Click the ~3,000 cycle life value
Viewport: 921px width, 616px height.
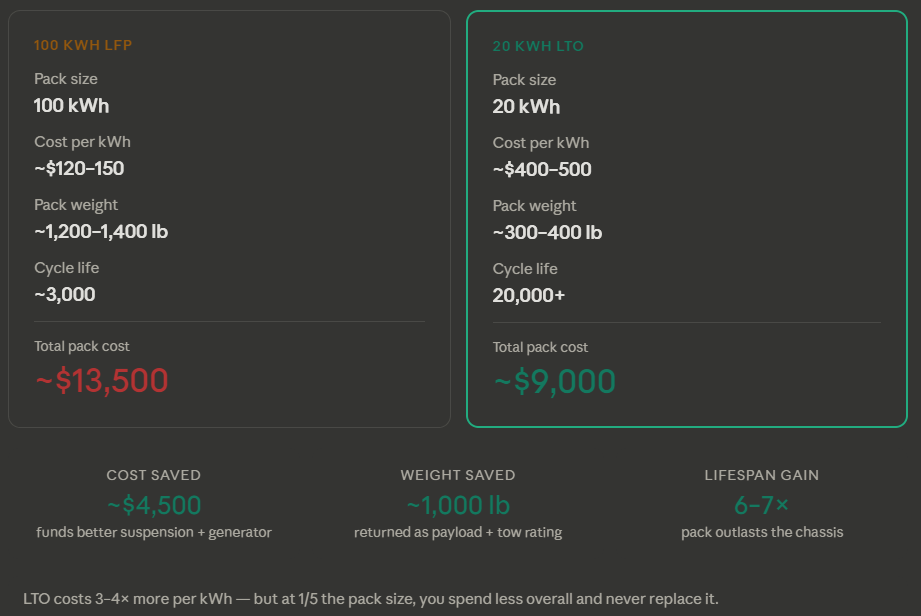65,294
